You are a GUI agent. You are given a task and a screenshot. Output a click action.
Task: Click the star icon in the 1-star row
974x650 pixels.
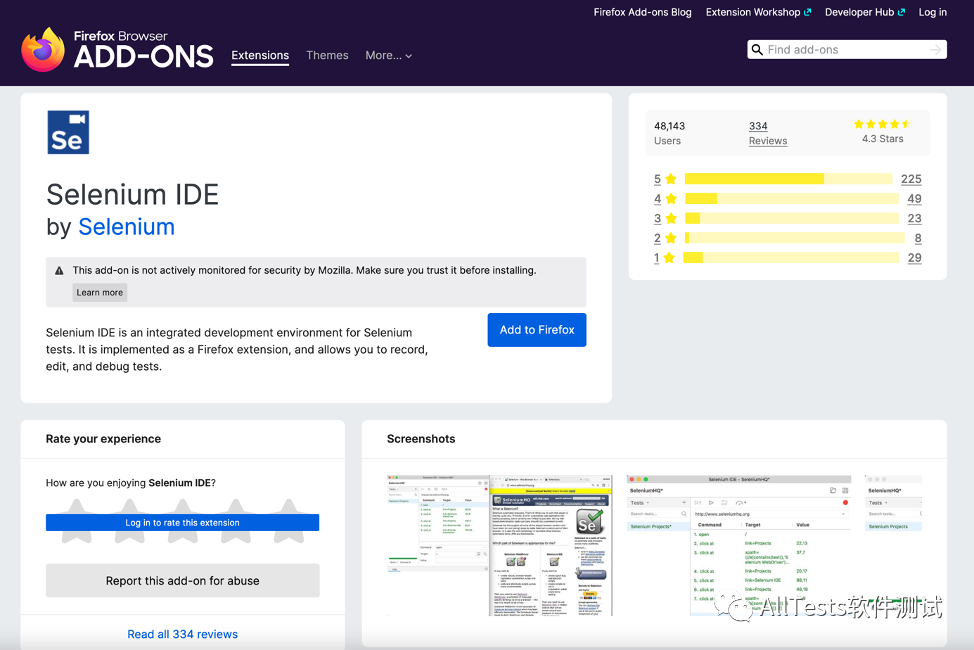[x=669, y=257]
